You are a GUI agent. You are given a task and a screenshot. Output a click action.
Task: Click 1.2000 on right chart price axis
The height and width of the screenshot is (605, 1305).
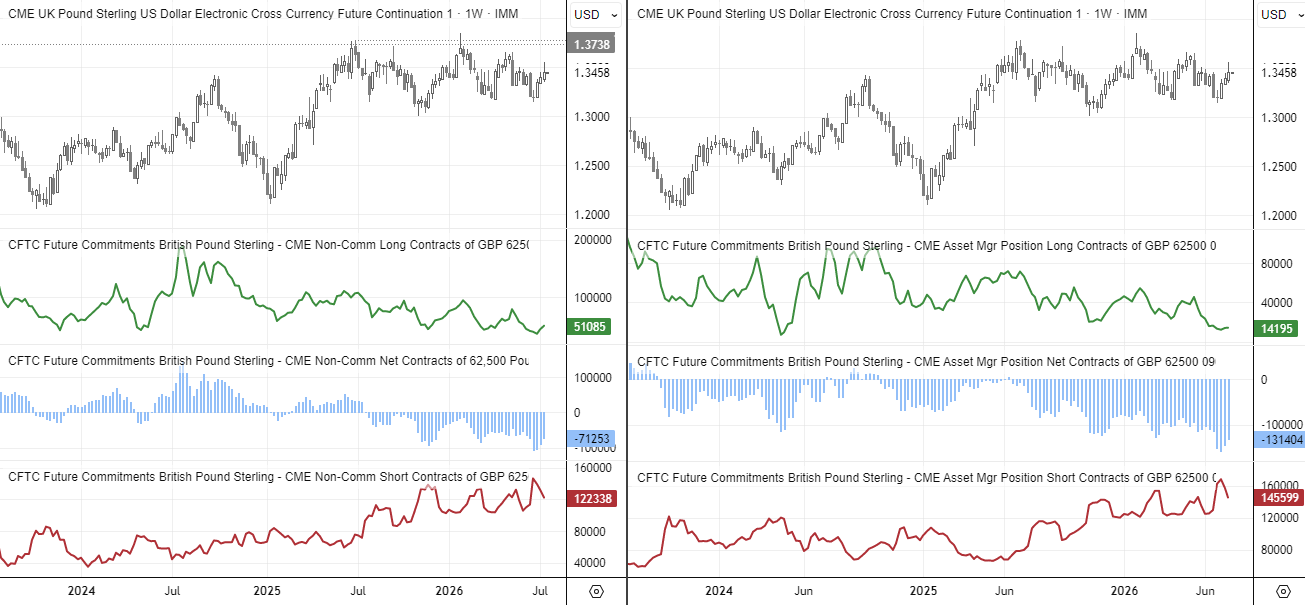(x=1278, y=216)
